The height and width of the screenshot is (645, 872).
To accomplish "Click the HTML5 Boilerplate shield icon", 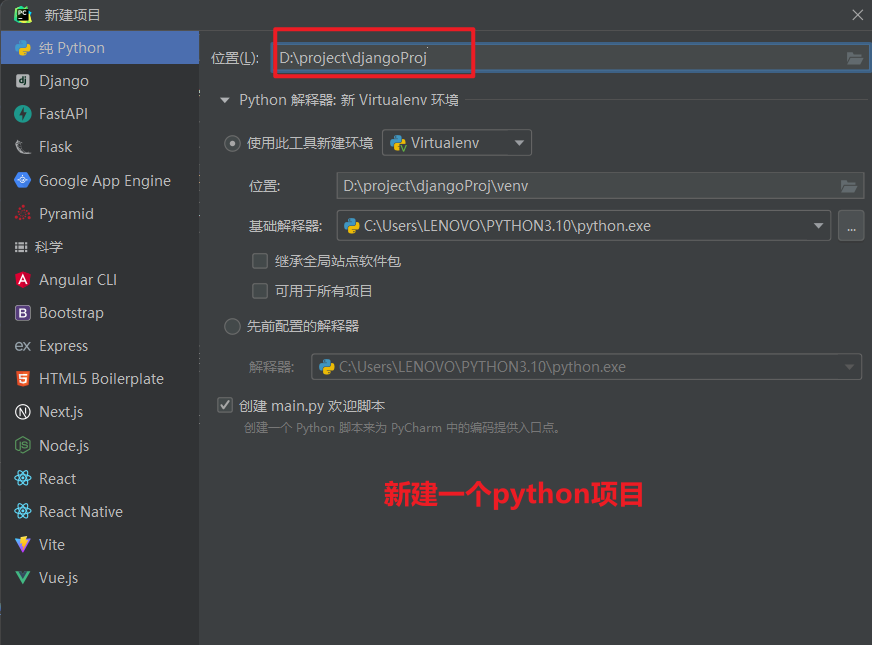I will tap(23, 379).
